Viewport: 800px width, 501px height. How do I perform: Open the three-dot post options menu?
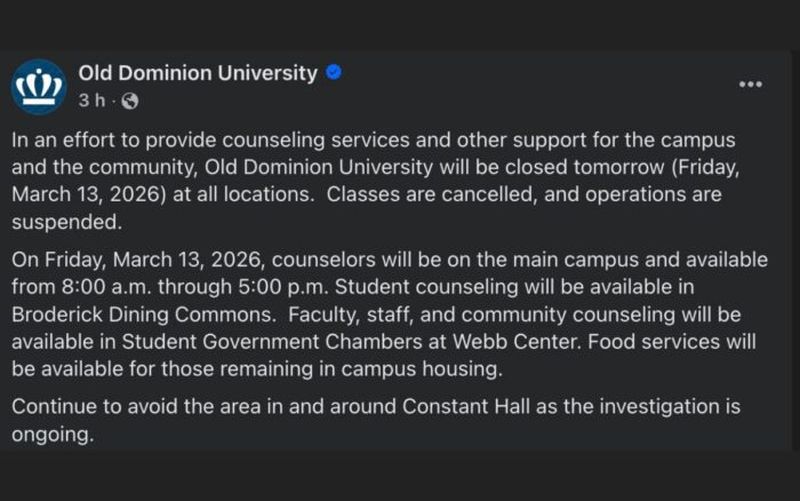(750, 84)
